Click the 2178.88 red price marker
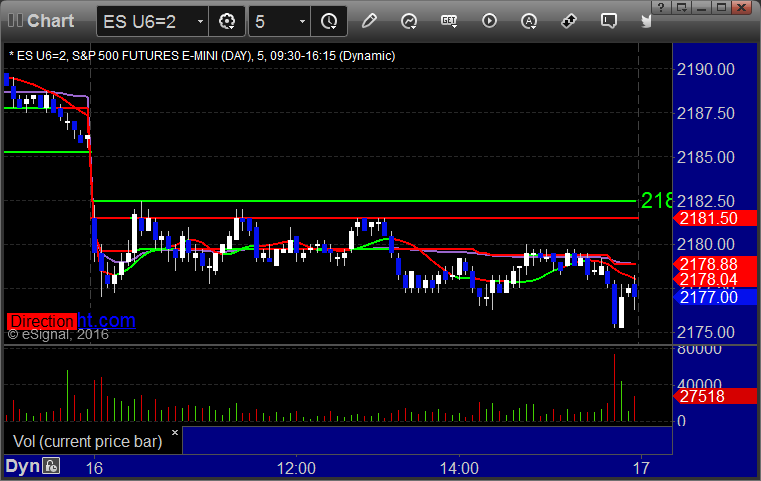Viewport: 761px width, 481px height. point(715,265)
